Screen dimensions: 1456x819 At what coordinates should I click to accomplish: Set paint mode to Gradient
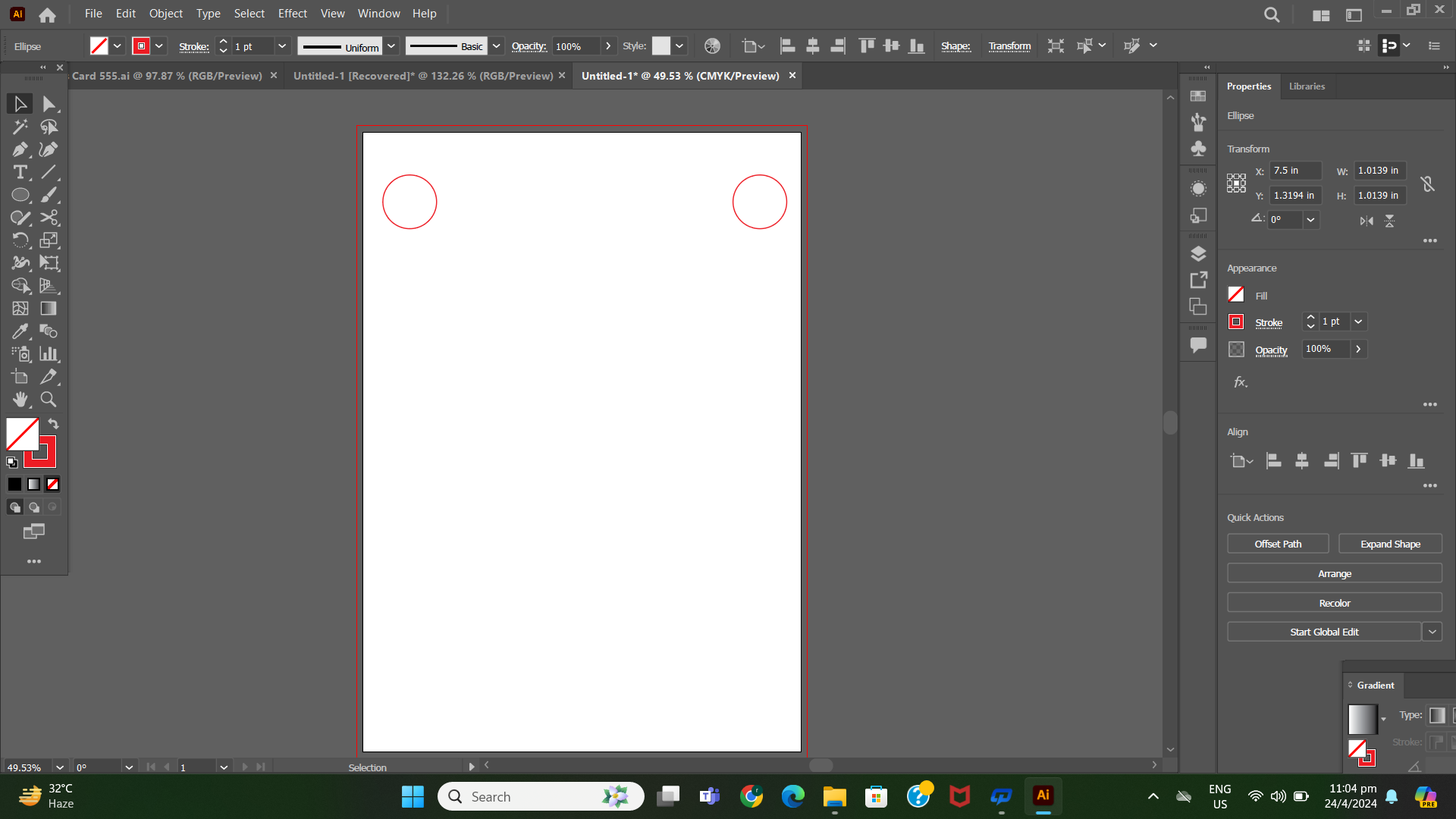coord(33,484)
